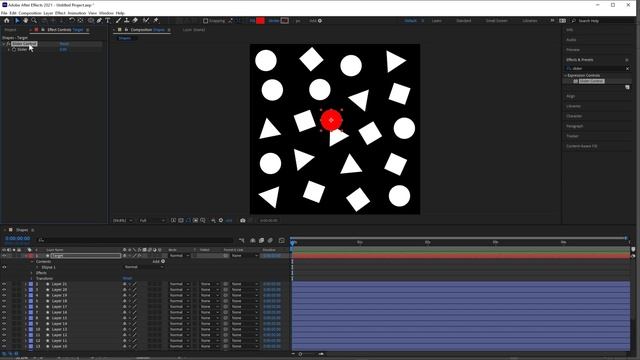Click Add circle button beside Contents
Screen dimensions: 640x360
click(163, 261)
